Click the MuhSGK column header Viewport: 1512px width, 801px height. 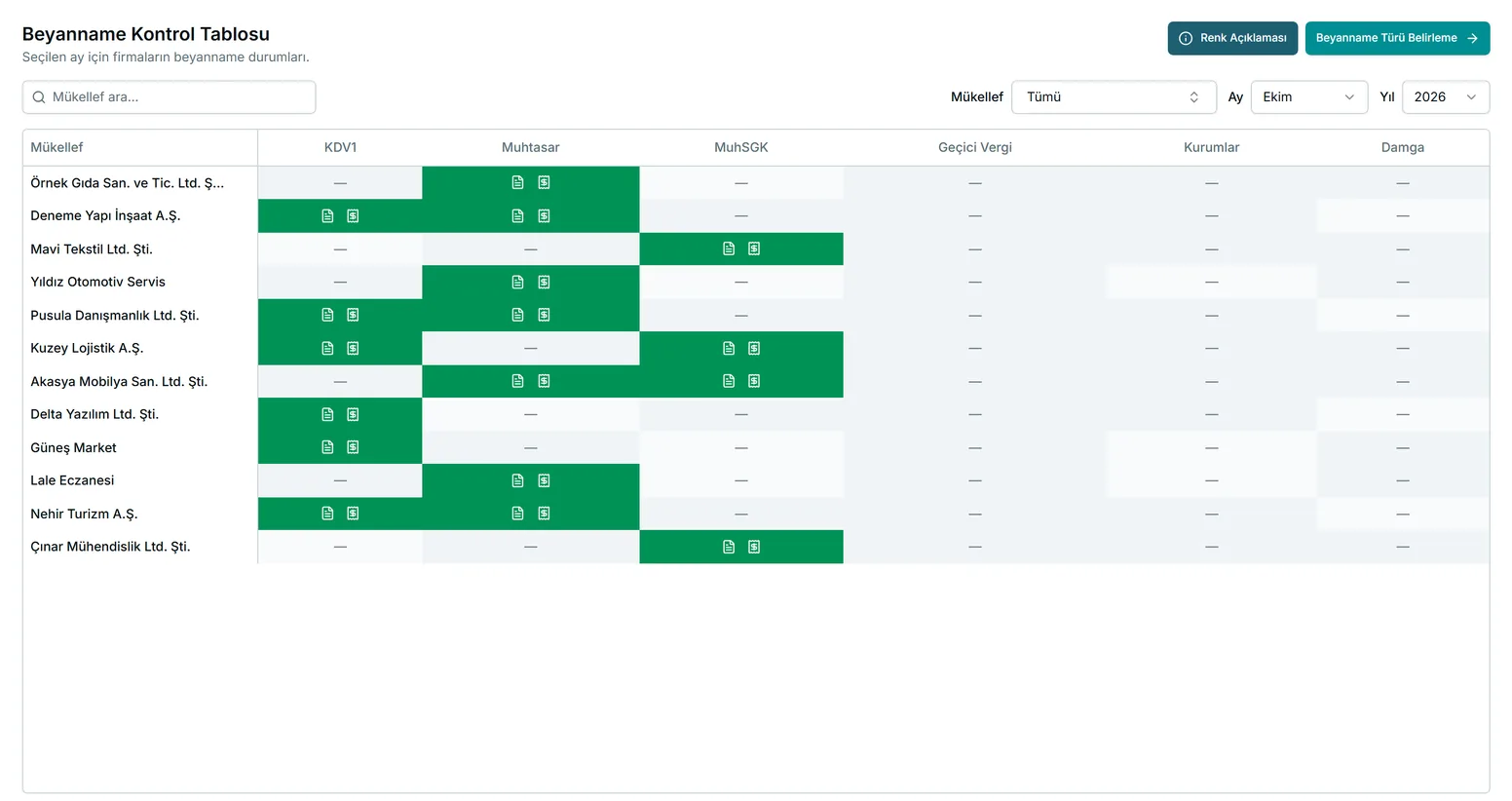(741, 147)
